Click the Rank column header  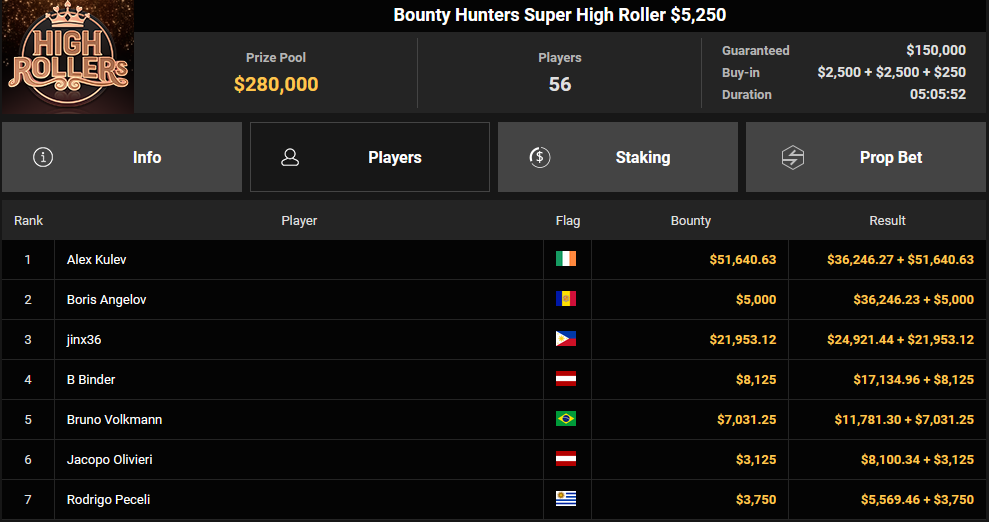point(28,221)
